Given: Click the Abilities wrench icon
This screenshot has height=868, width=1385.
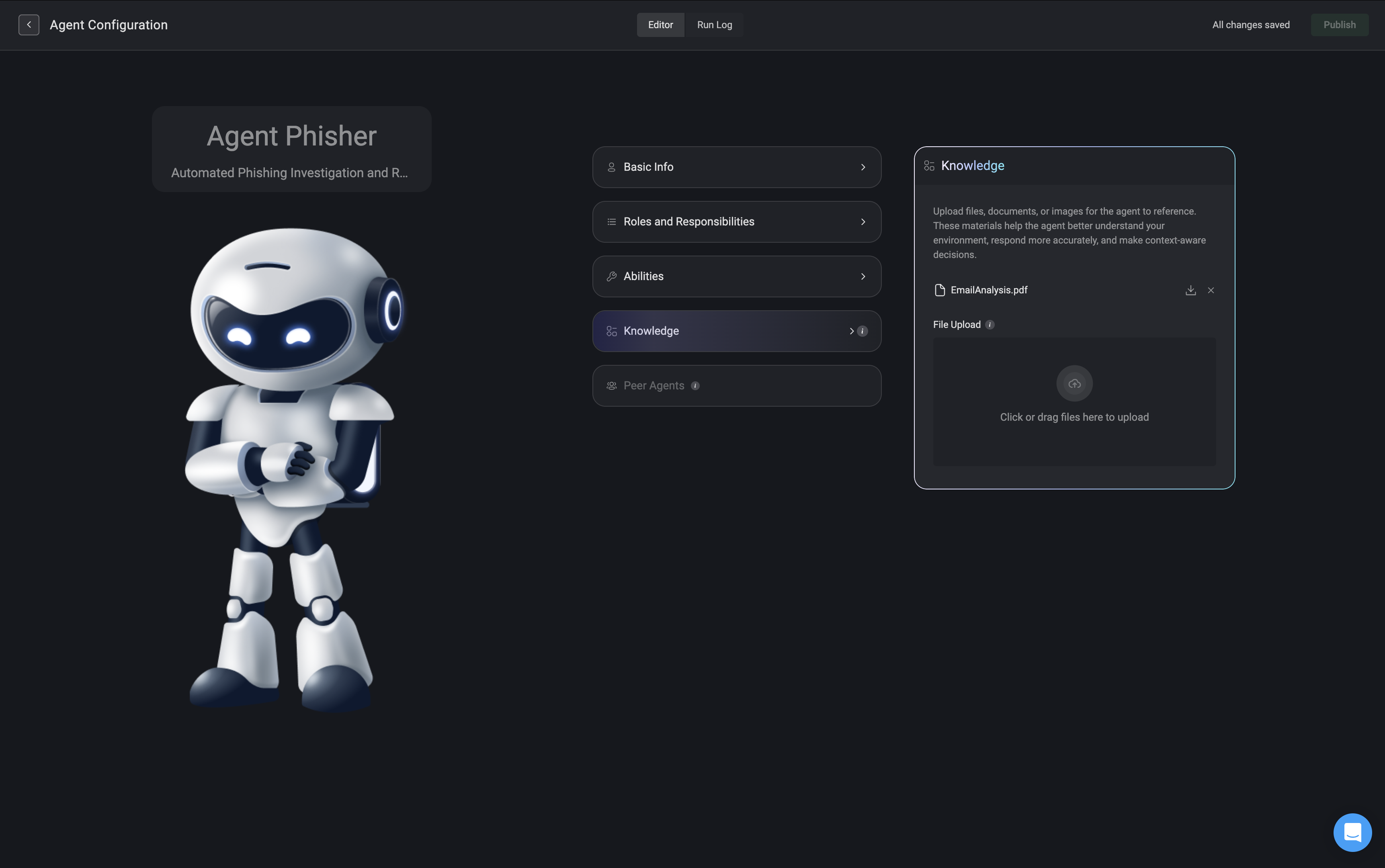Looking at the screenshot, I should pyautogui.click(x=612, y=276).
